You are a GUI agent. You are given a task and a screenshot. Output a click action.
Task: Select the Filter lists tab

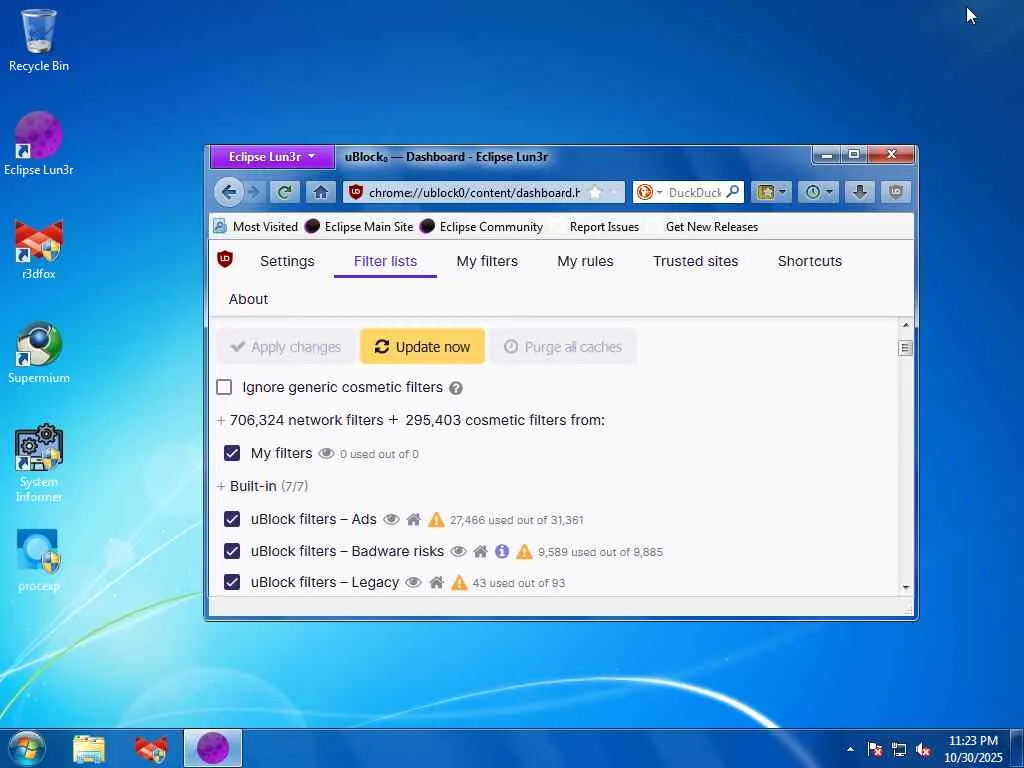click(385, 261)
